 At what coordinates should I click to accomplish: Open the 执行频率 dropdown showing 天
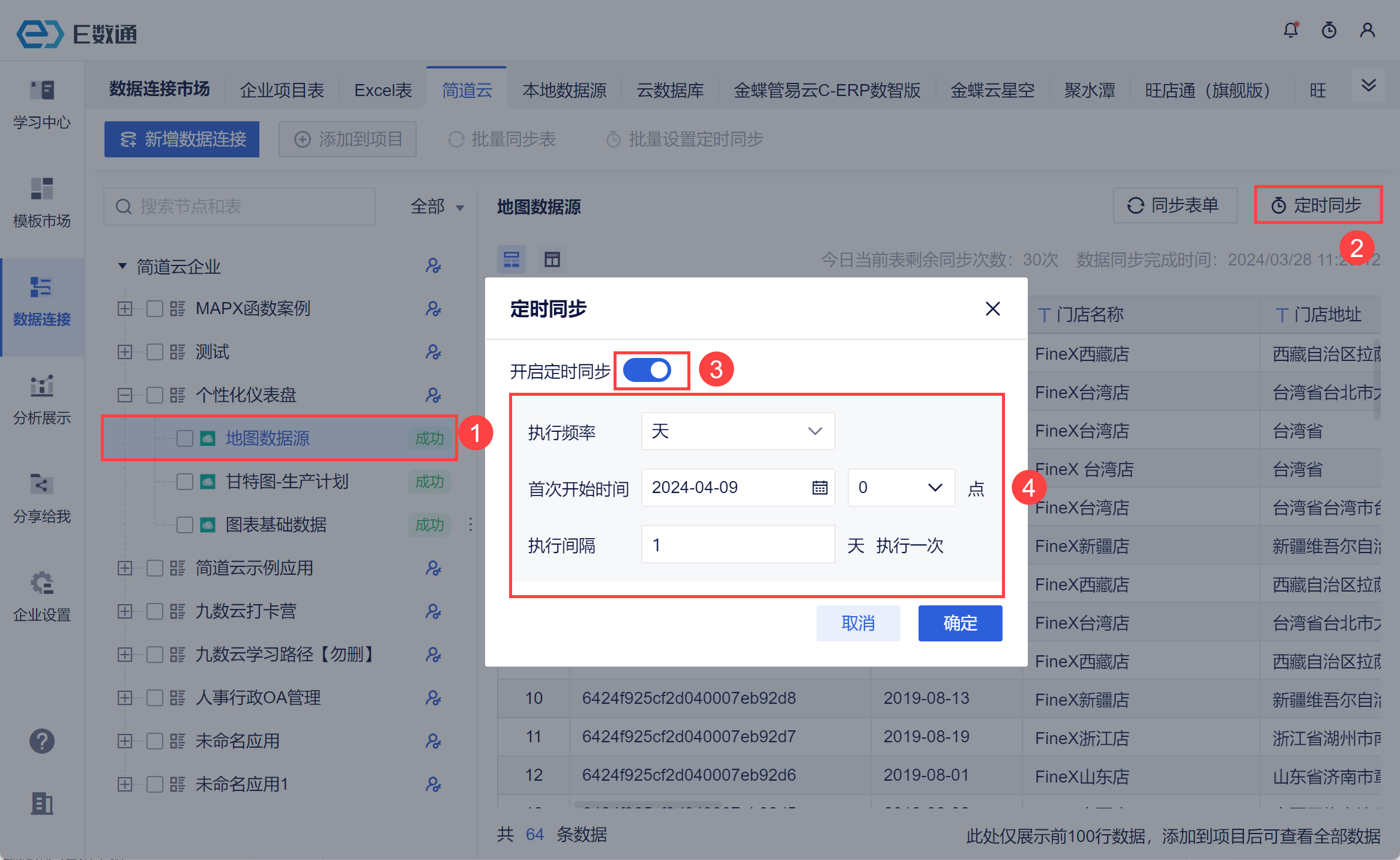pyautogui.click(x=737, y=431)
